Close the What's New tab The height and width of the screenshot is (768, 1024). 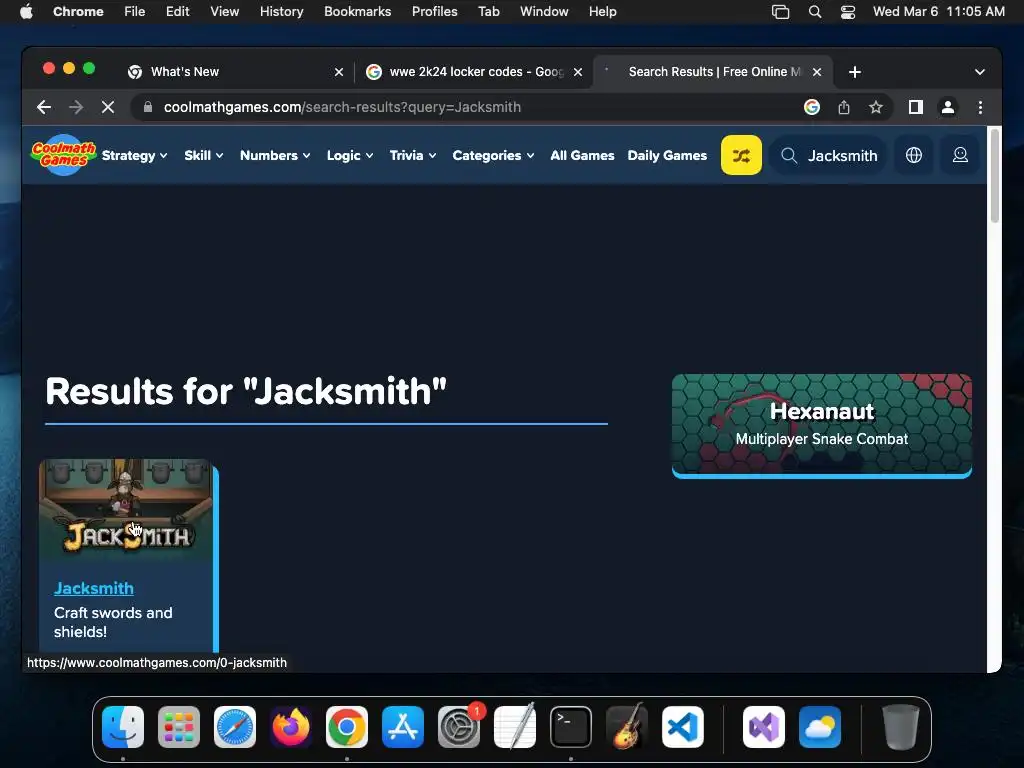tap(338, 72)
